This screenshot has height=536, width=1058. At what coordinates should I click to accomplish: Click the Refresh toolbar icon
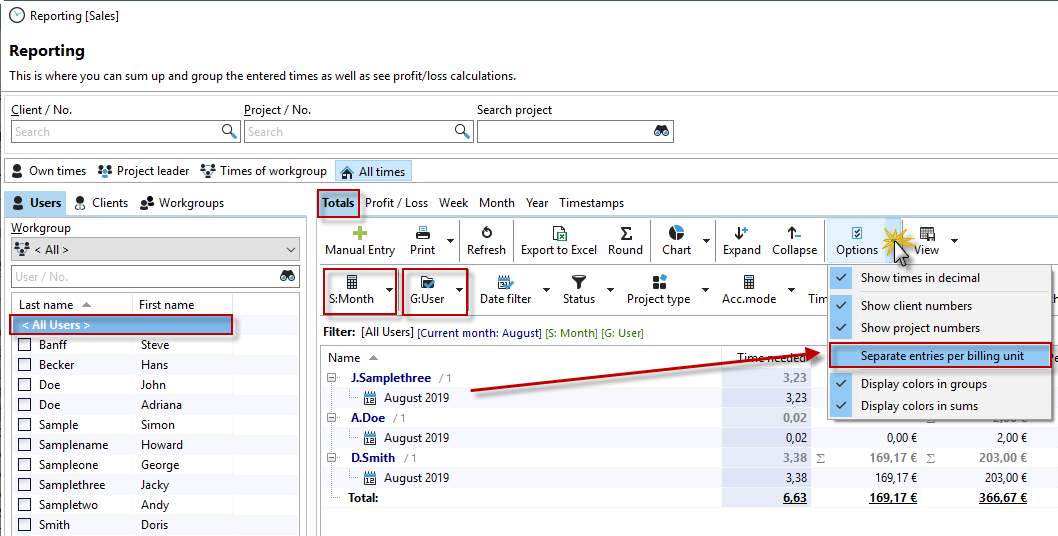pos(486,232)
